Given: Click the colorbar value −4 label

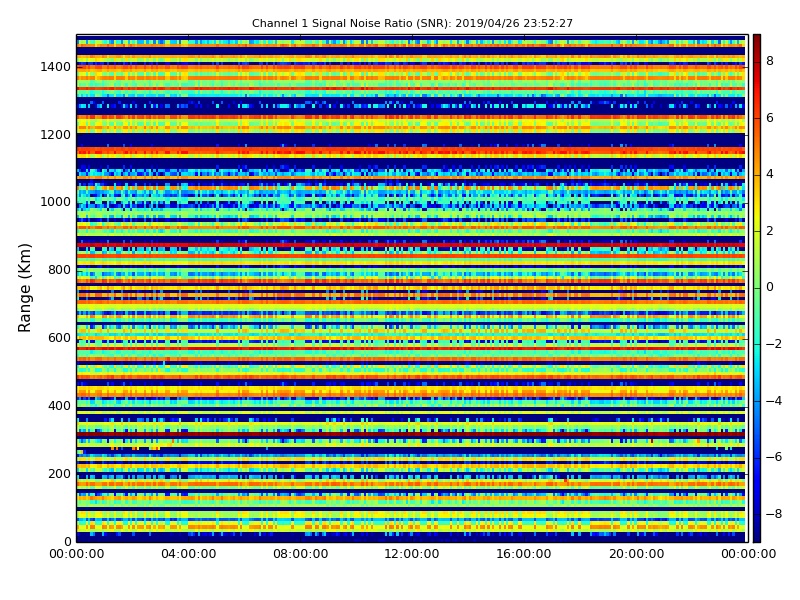Looking at the screenshot, I should pos(774,401).
